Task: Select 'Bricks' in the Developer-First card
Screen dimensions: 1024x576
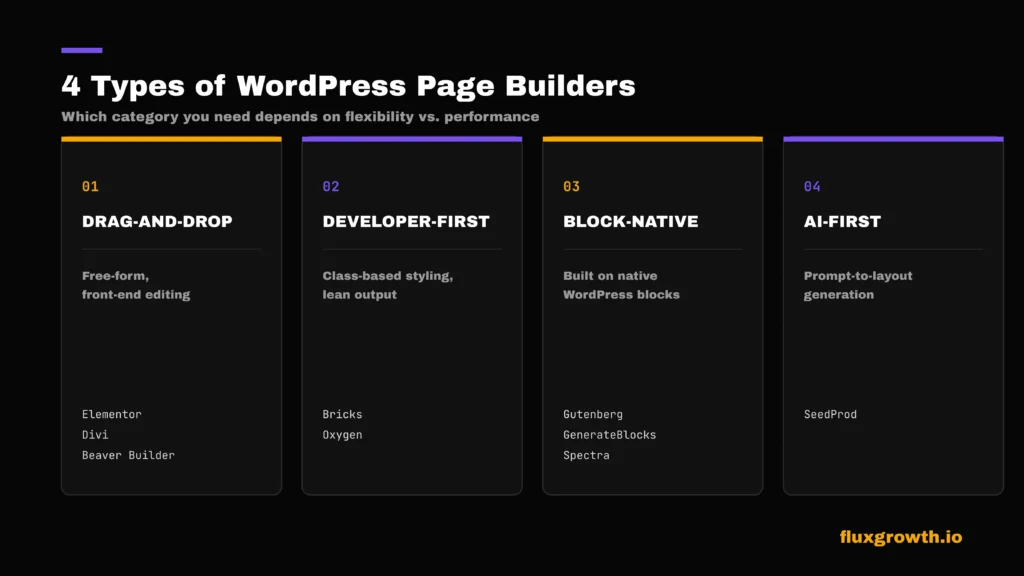Action: 342,415
